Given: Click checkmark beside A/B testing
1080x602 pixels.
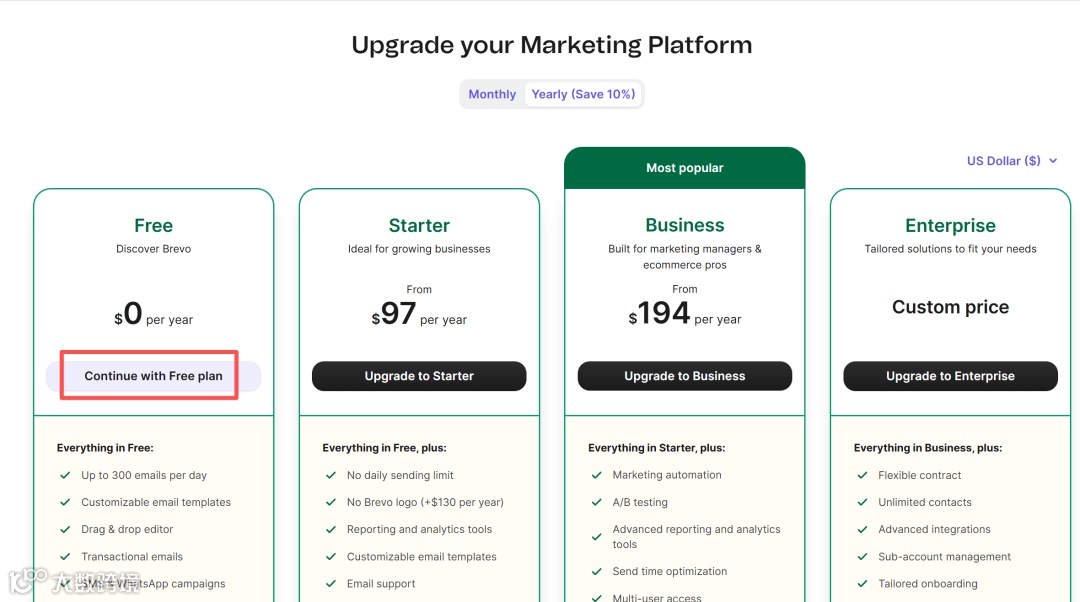Looking at the screenshot, I should coord(597,503).
